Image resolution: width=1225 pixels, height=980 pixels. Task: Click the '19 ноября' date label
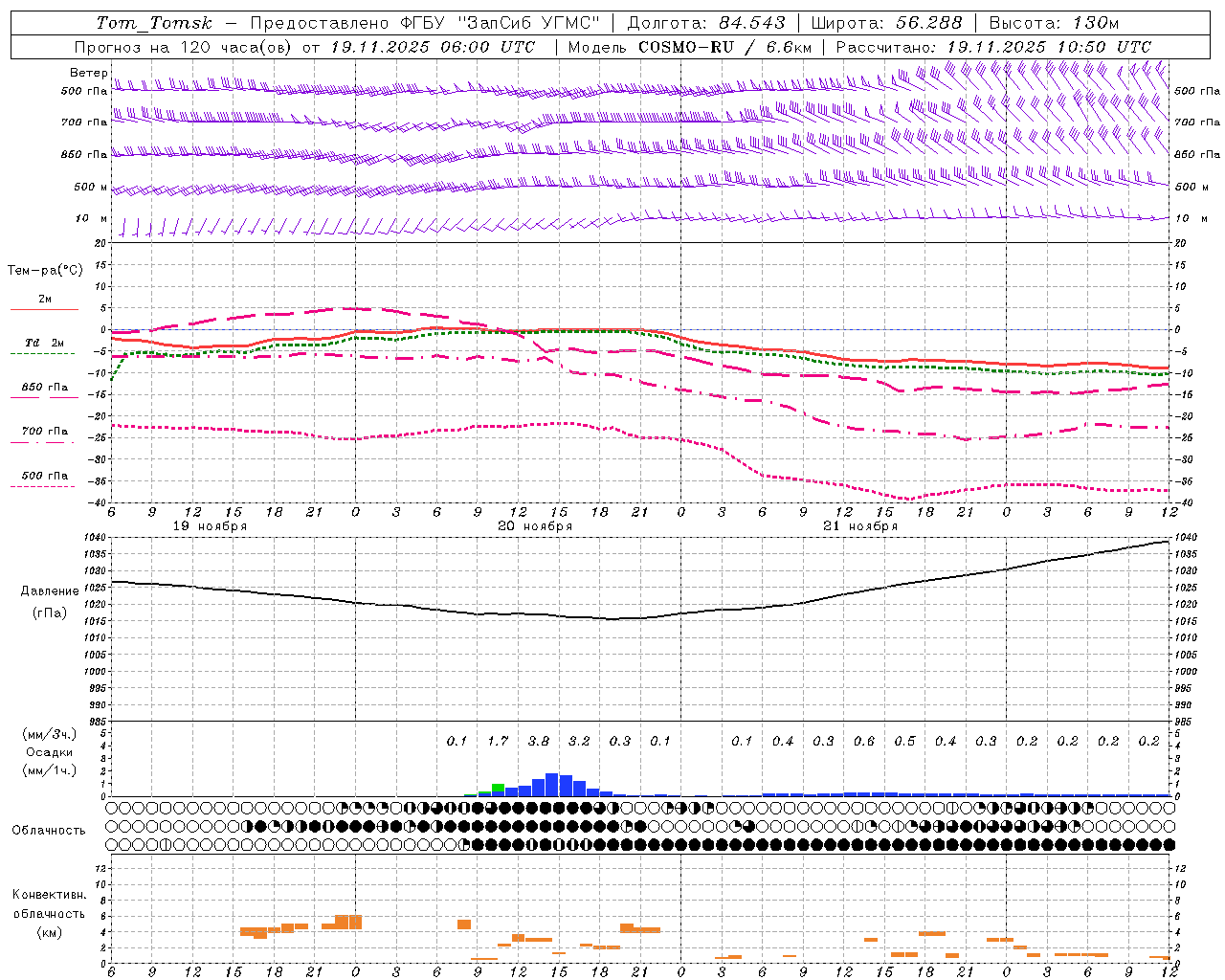point(210,526)
